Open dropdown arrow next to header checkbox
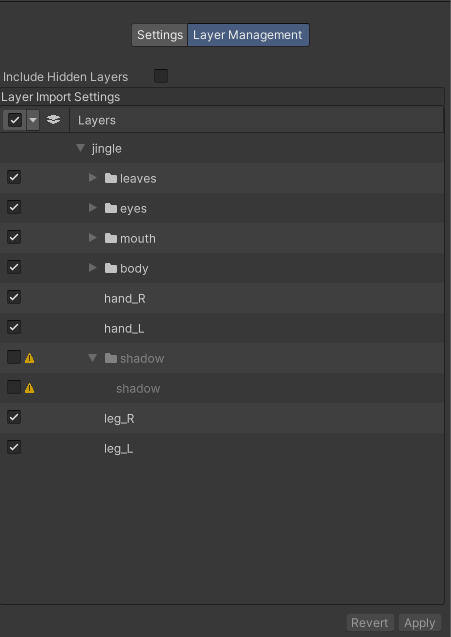 coord(33,120)
